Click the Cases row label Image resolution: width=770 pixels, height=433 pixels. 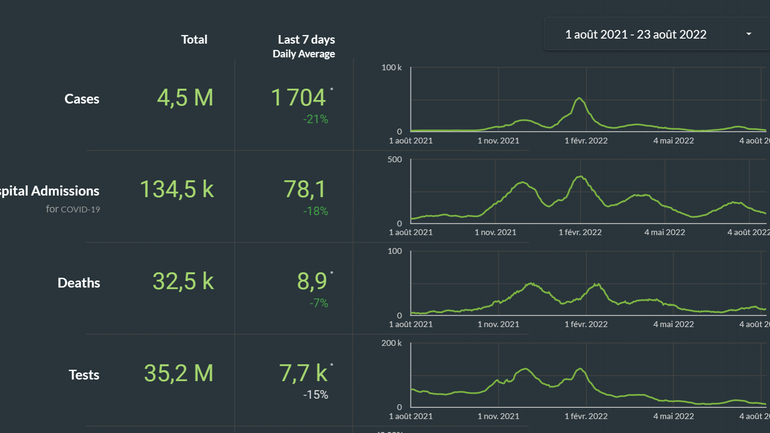click(82, 99)
